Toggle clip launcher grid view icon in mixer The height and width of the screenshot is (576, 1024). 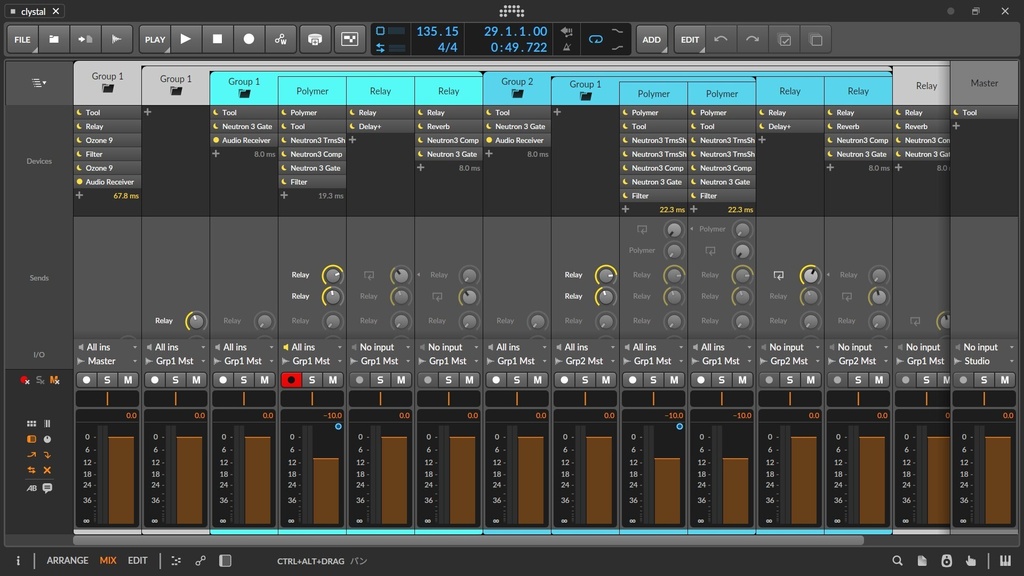point(31,424)
